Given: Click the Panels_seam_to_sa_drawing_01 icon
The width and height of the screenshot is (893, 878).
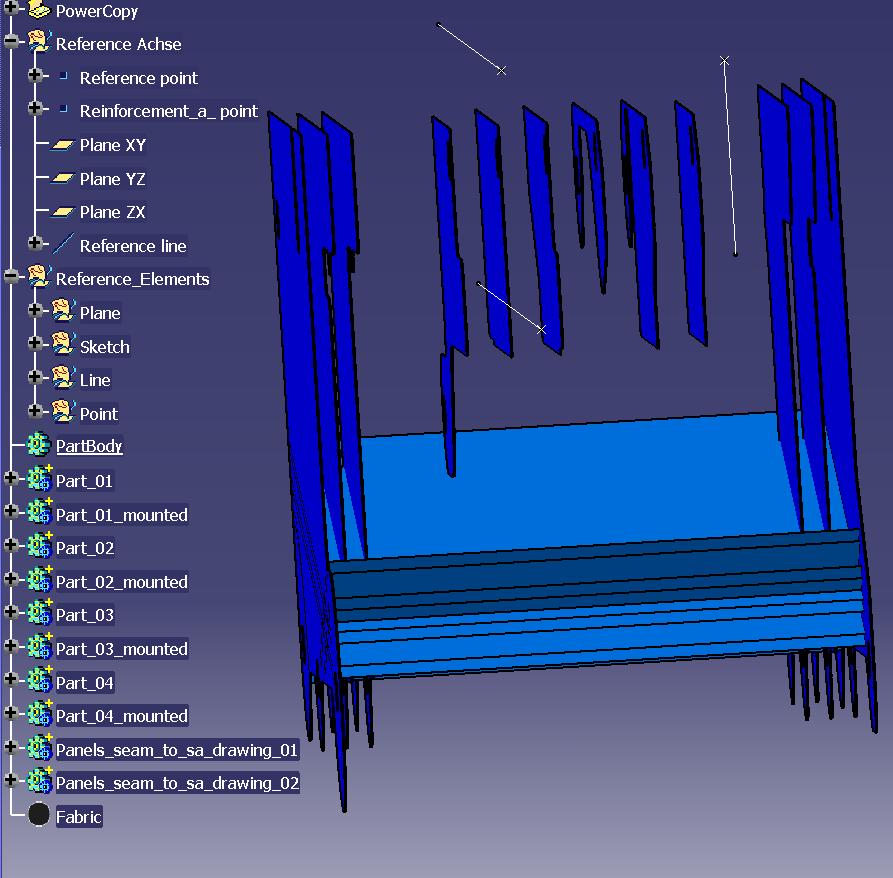Looking at the screenshot, I should tap(39, 748).
